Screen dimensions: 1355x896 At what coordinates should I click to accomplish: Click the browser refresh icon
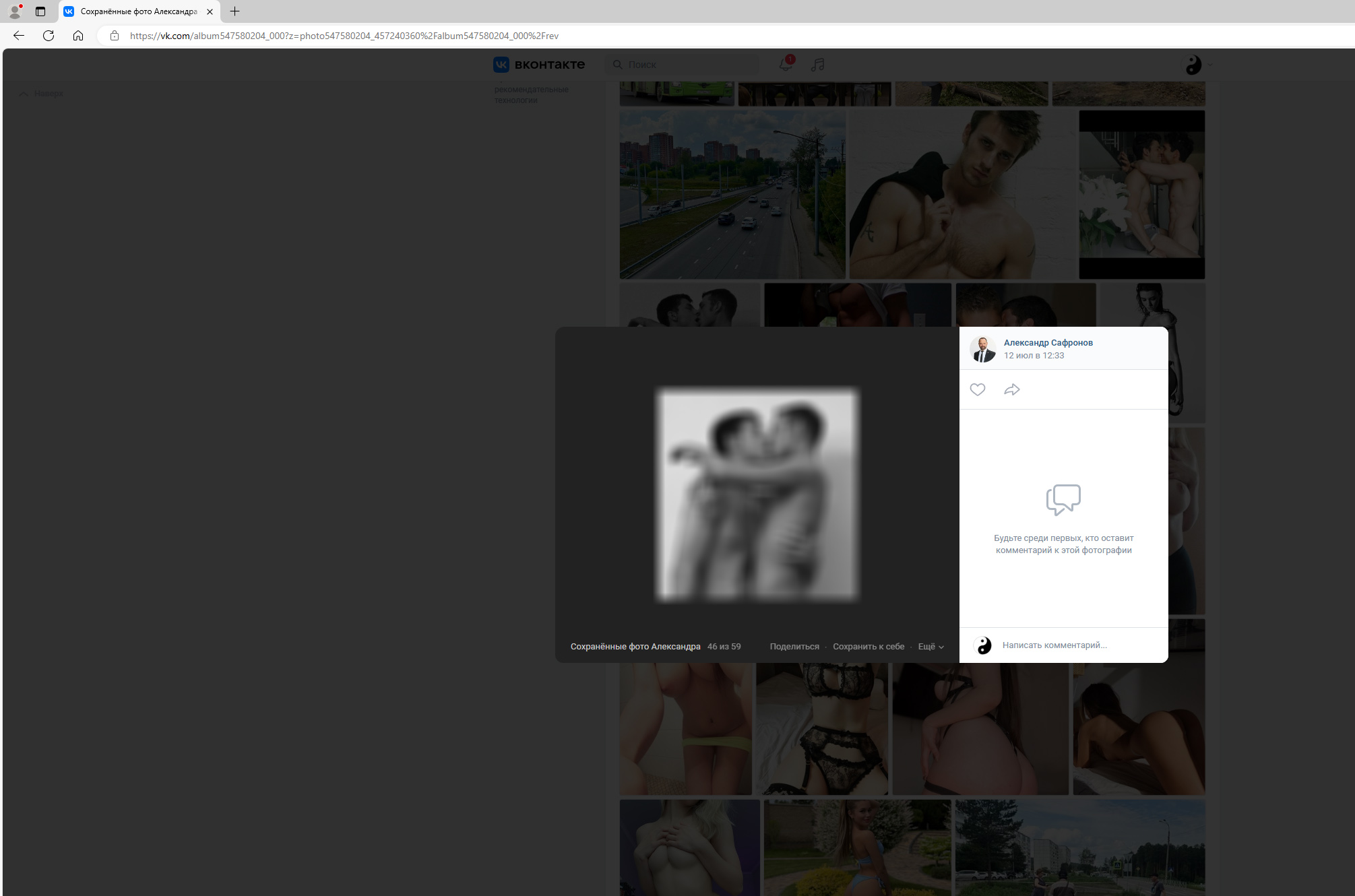coord(49,36)
